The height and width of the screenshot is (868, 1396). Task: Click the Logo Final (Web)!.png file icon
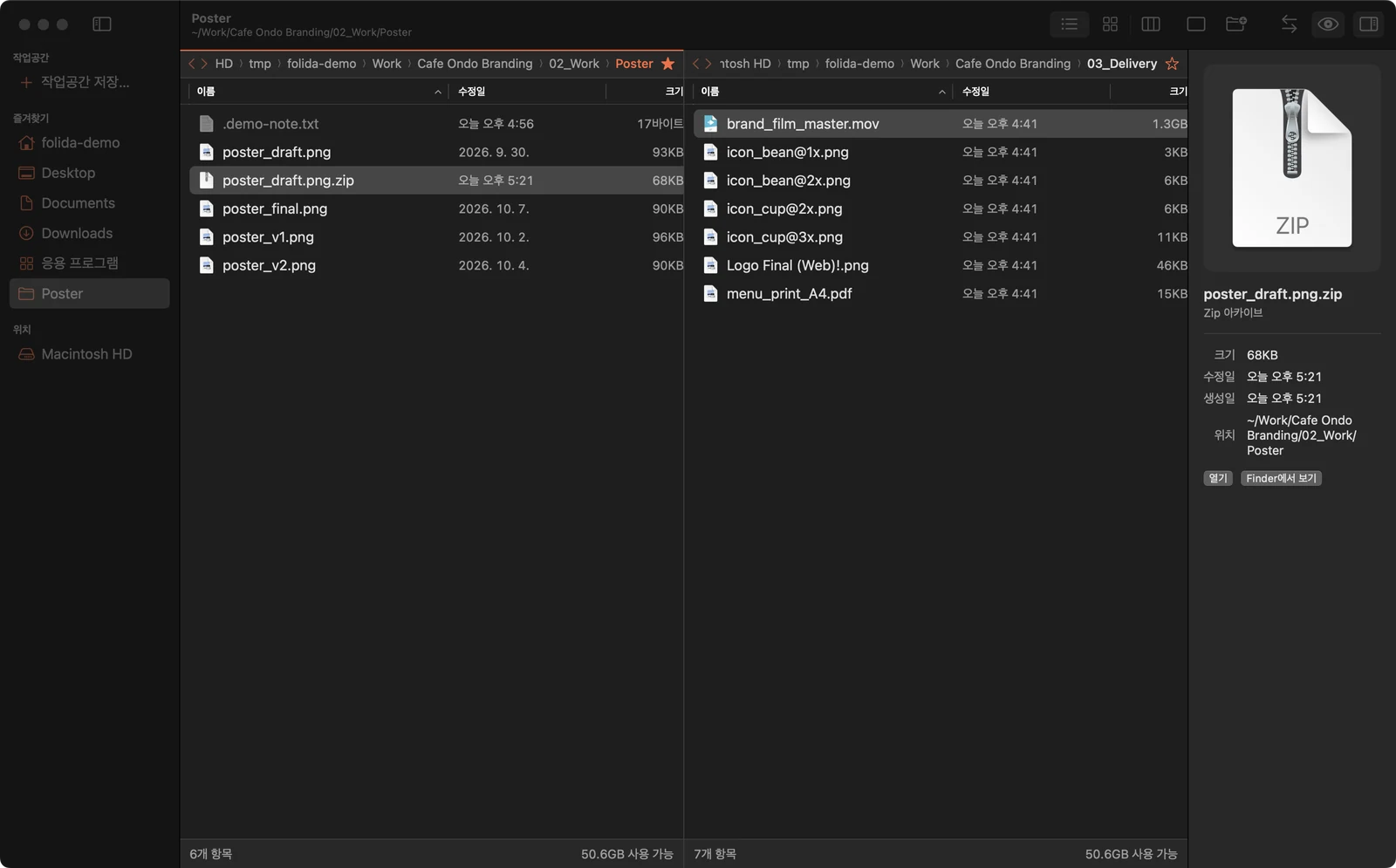(710, 265)
